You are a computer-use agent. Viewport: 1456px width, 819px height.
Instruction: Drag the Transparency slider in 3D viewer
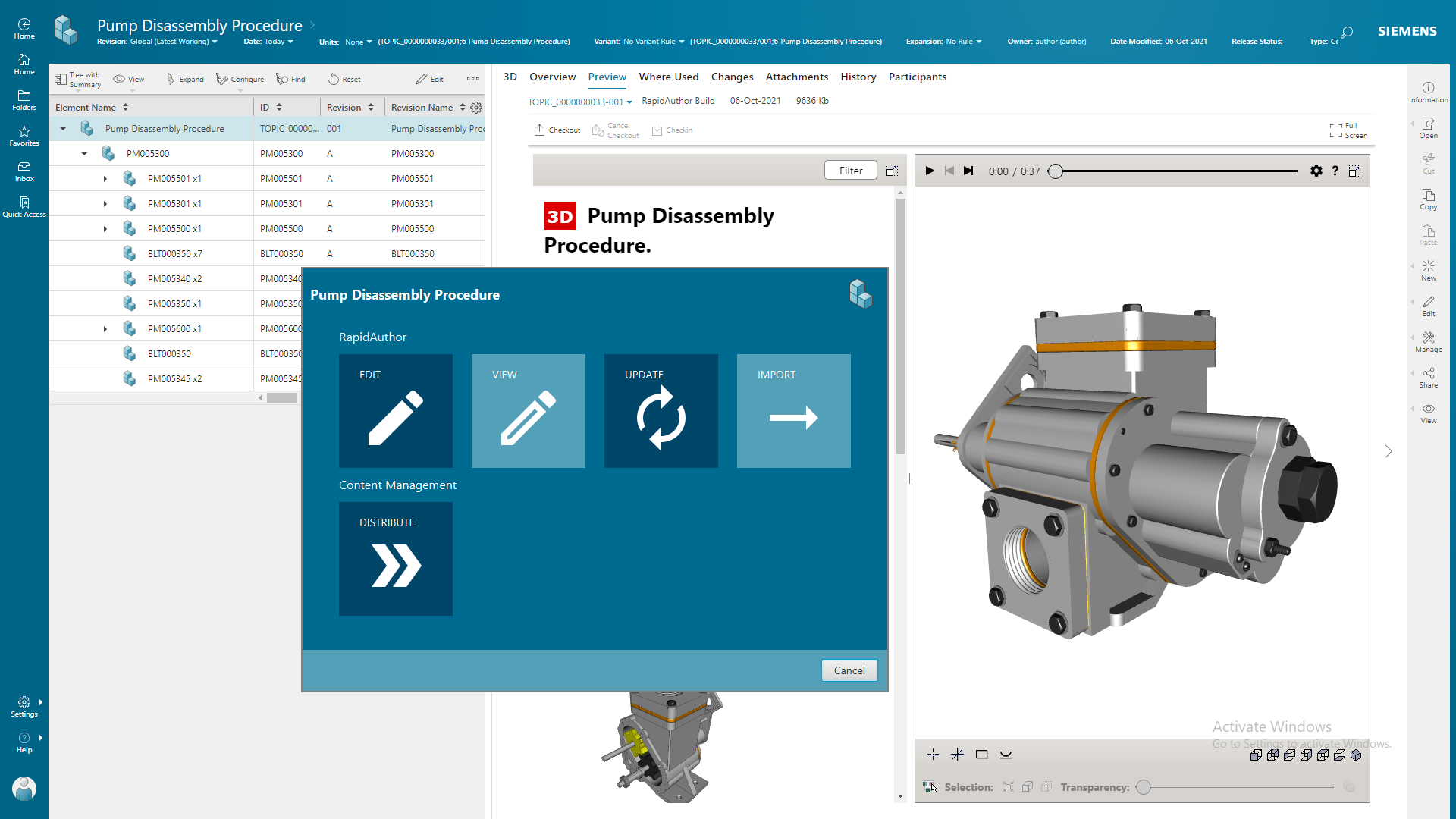1144,788
